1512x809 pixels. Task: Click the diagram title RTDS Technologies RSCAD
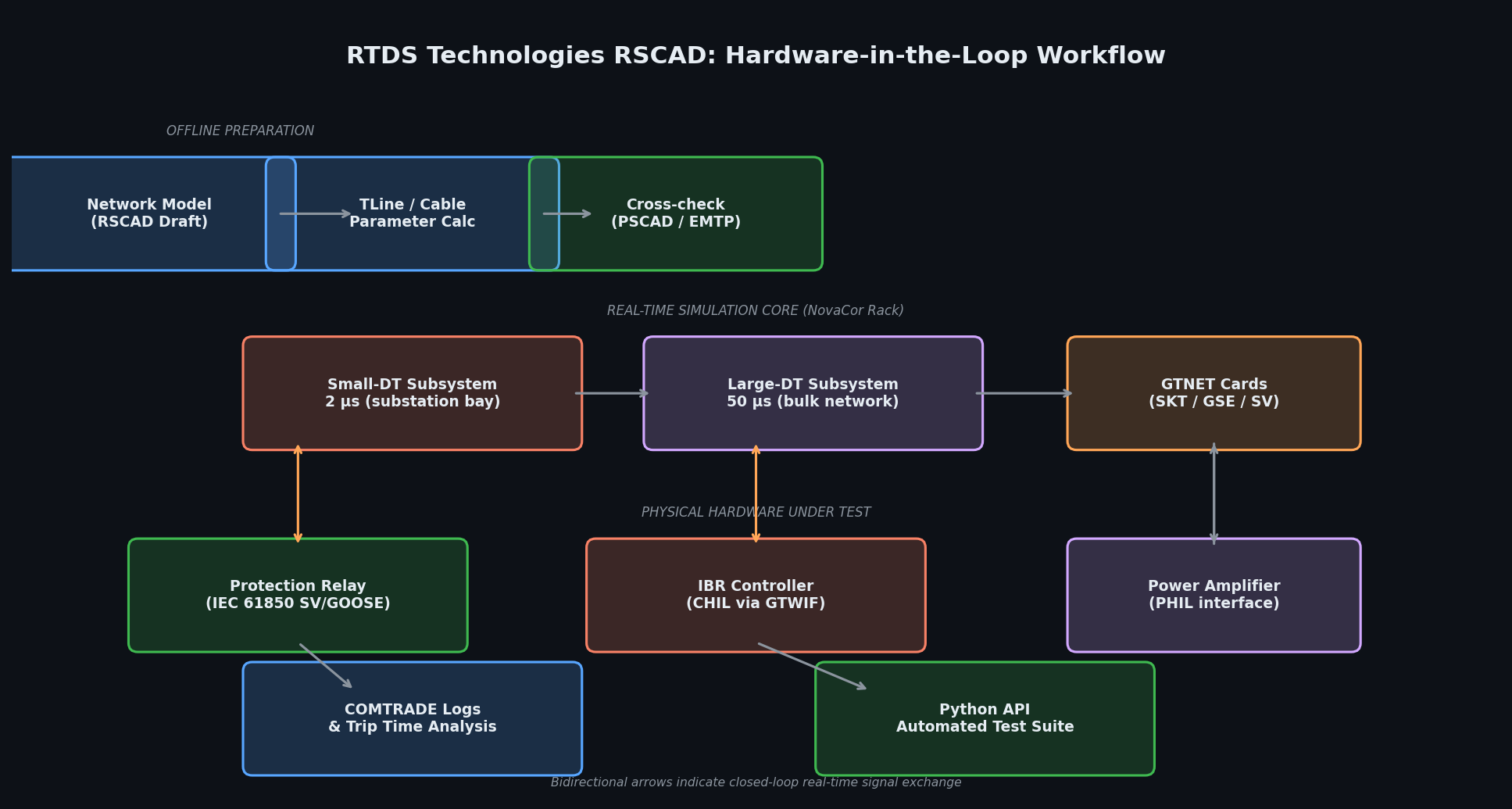[x=756, y=56]
